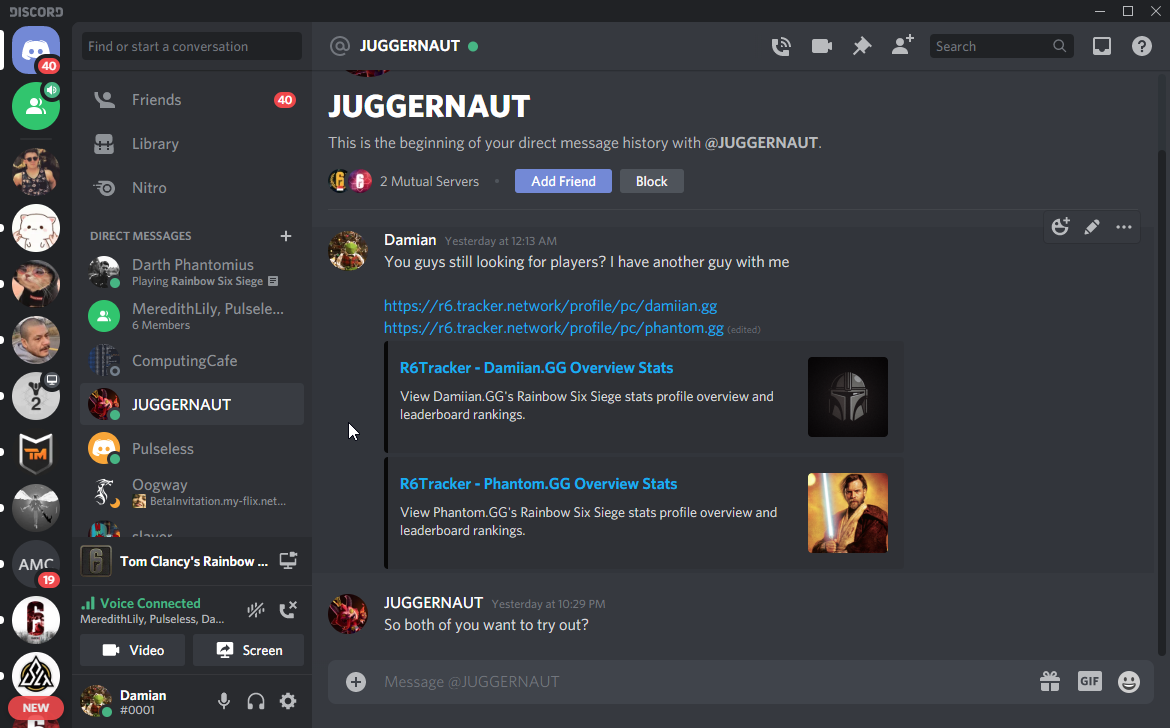Open User Settings gear
1170x728 pixels.
pos(288,701)
